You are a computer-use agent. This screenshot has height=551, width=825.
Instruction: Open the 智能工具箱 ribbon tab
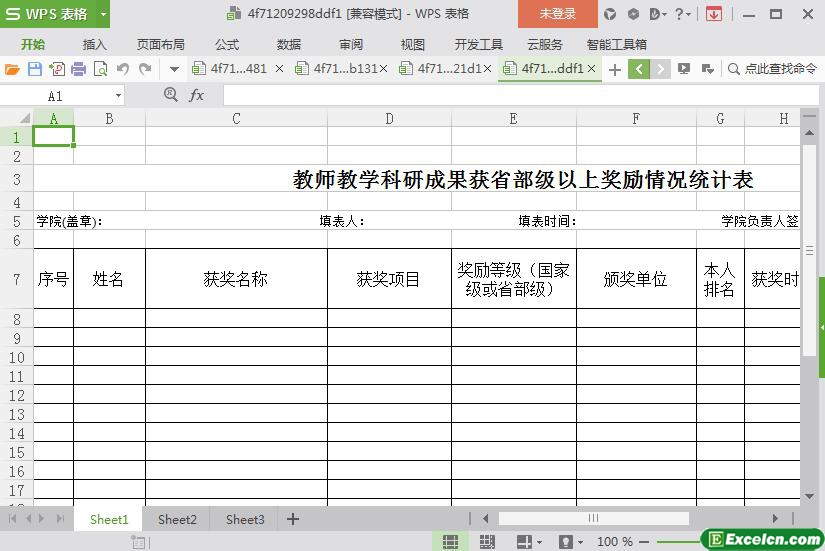tap(617, 45)
